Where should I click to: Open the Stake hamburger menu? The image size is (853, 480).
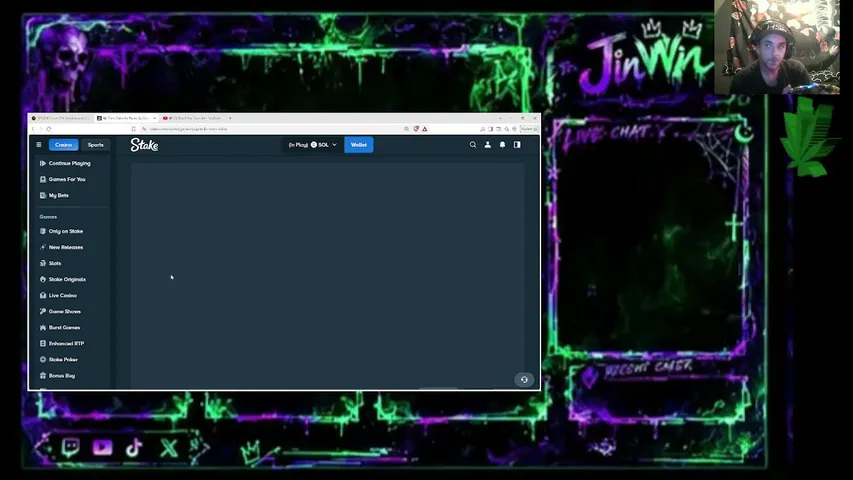pyautogui.click(x=39, y=145)
